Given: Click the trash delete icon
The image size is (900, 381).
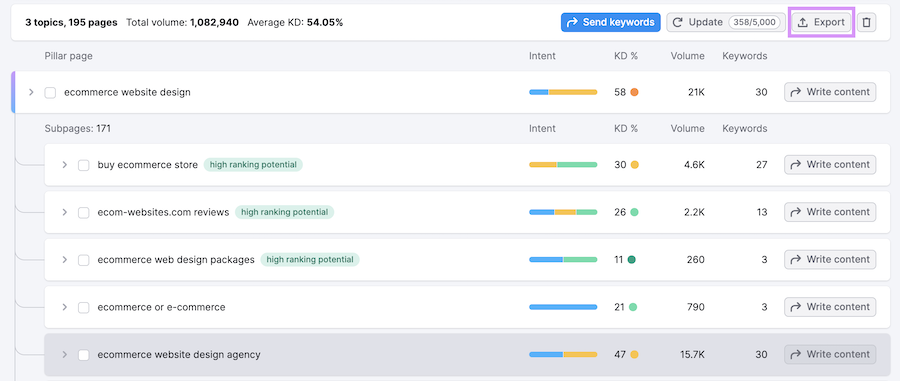Looking at the screenshot, I should coord(867,22).
